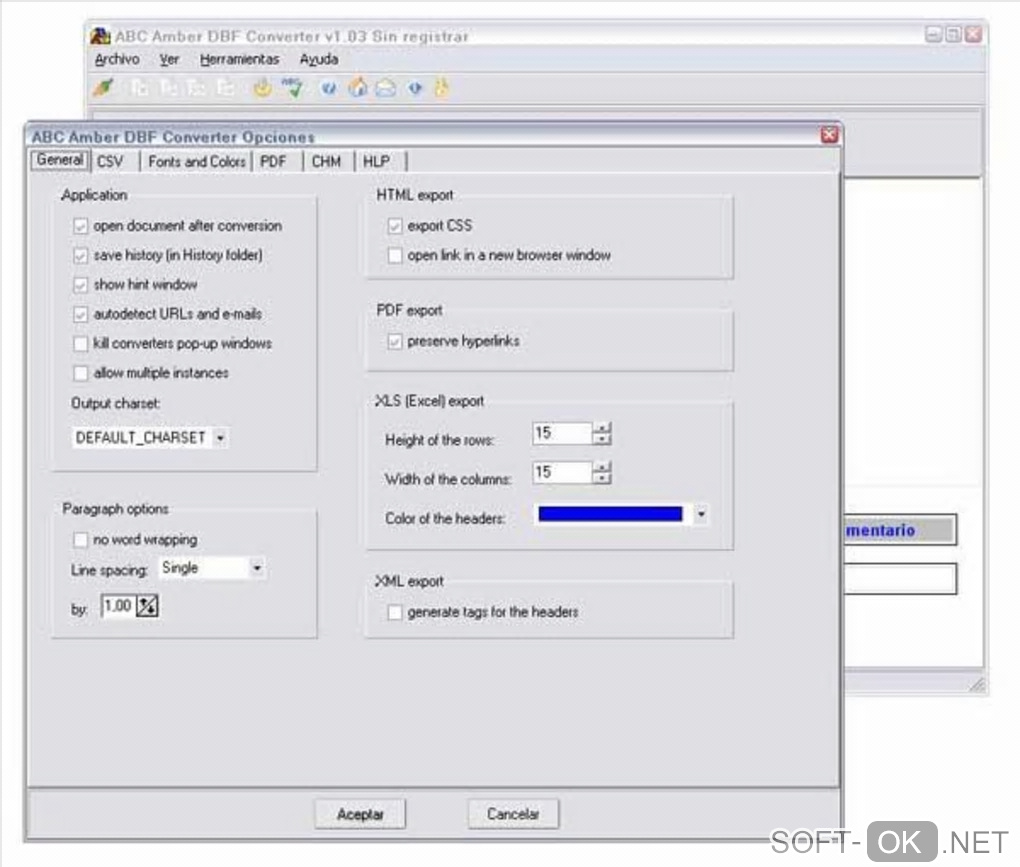Click the yellow power button icon in toolbar
Image resolution: width=1020 pixels, height=867 pixels.
point(262,87)
